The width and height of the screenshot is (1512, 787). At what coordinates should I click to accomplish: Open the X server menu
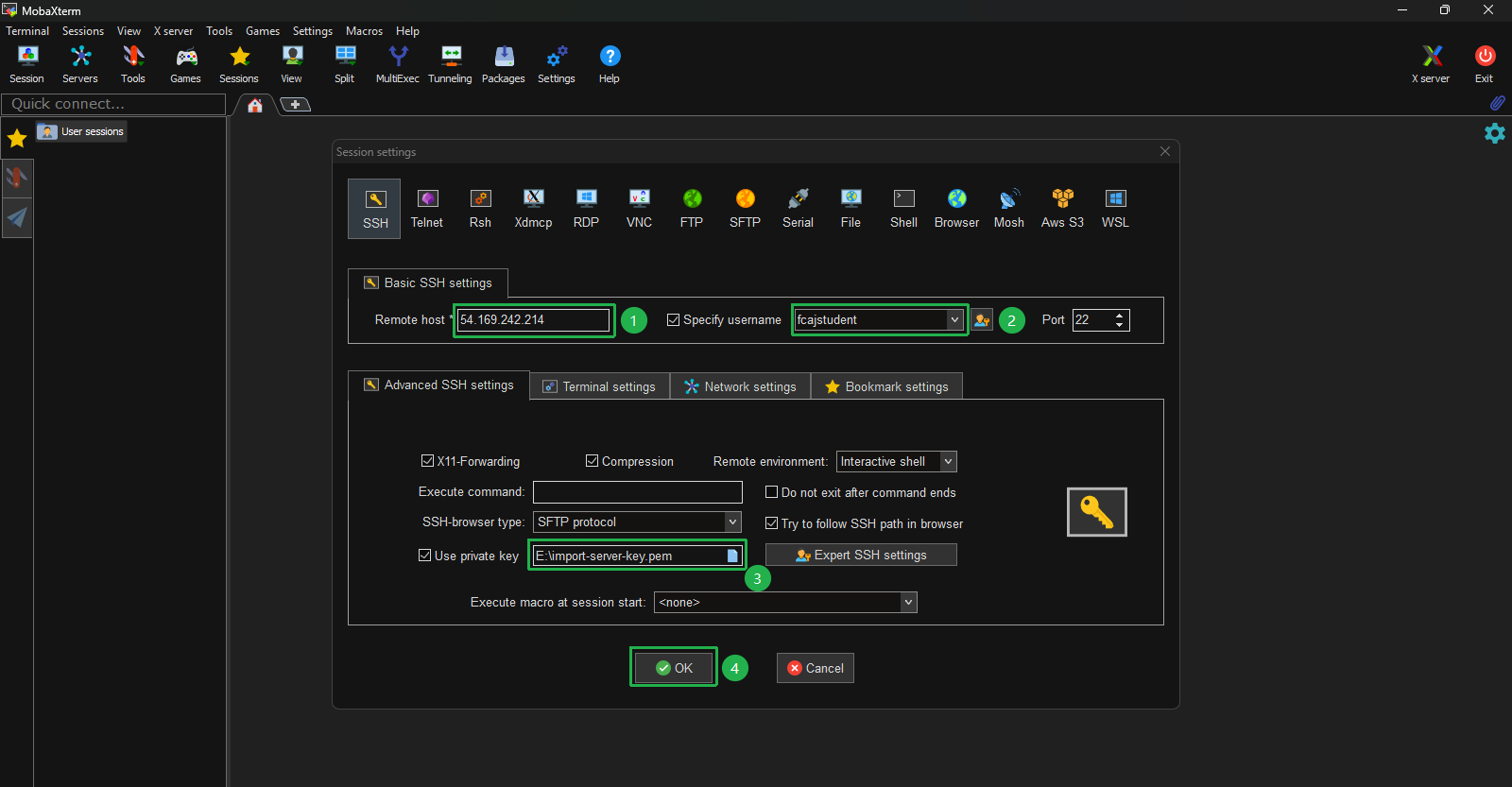pyautogui.click(x=173, y=31)
